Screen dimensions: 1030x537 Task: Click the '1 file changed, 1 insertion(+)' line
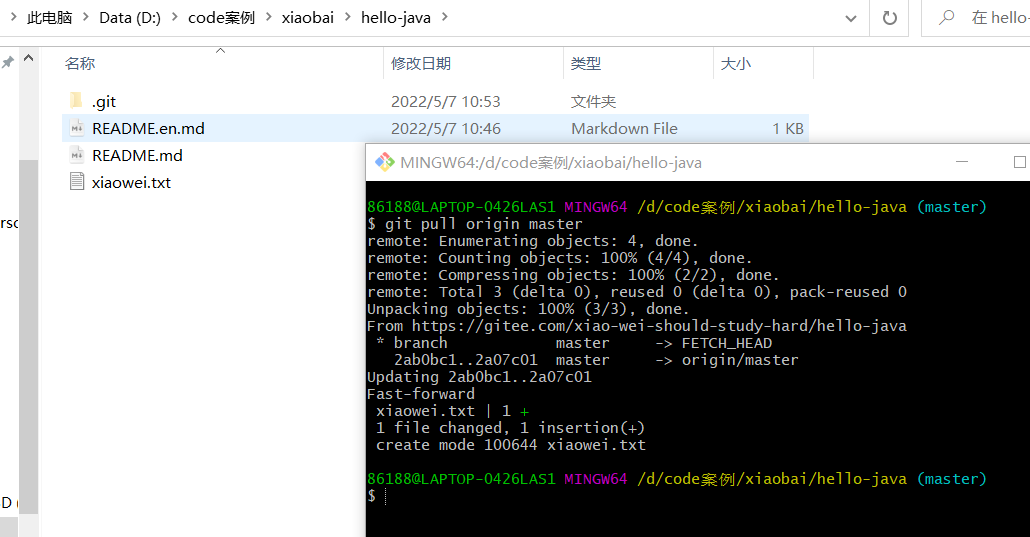[510, 428]
